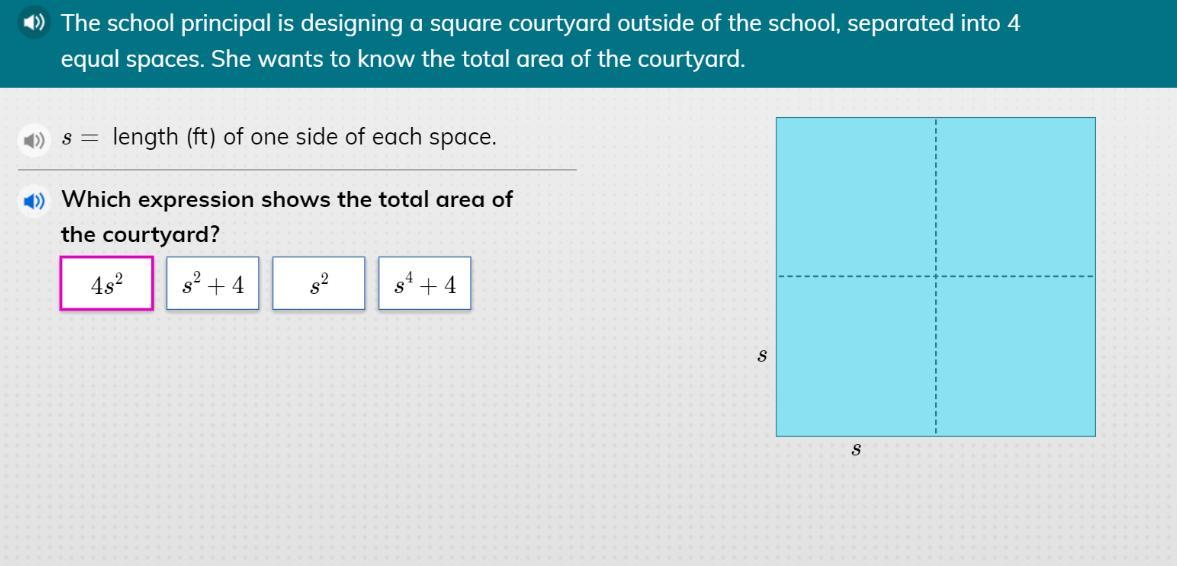Play audio for the courtyard problem statement
Image resolution: width=1177 pixels, height=566 pixels.
[x=33, y=23]
